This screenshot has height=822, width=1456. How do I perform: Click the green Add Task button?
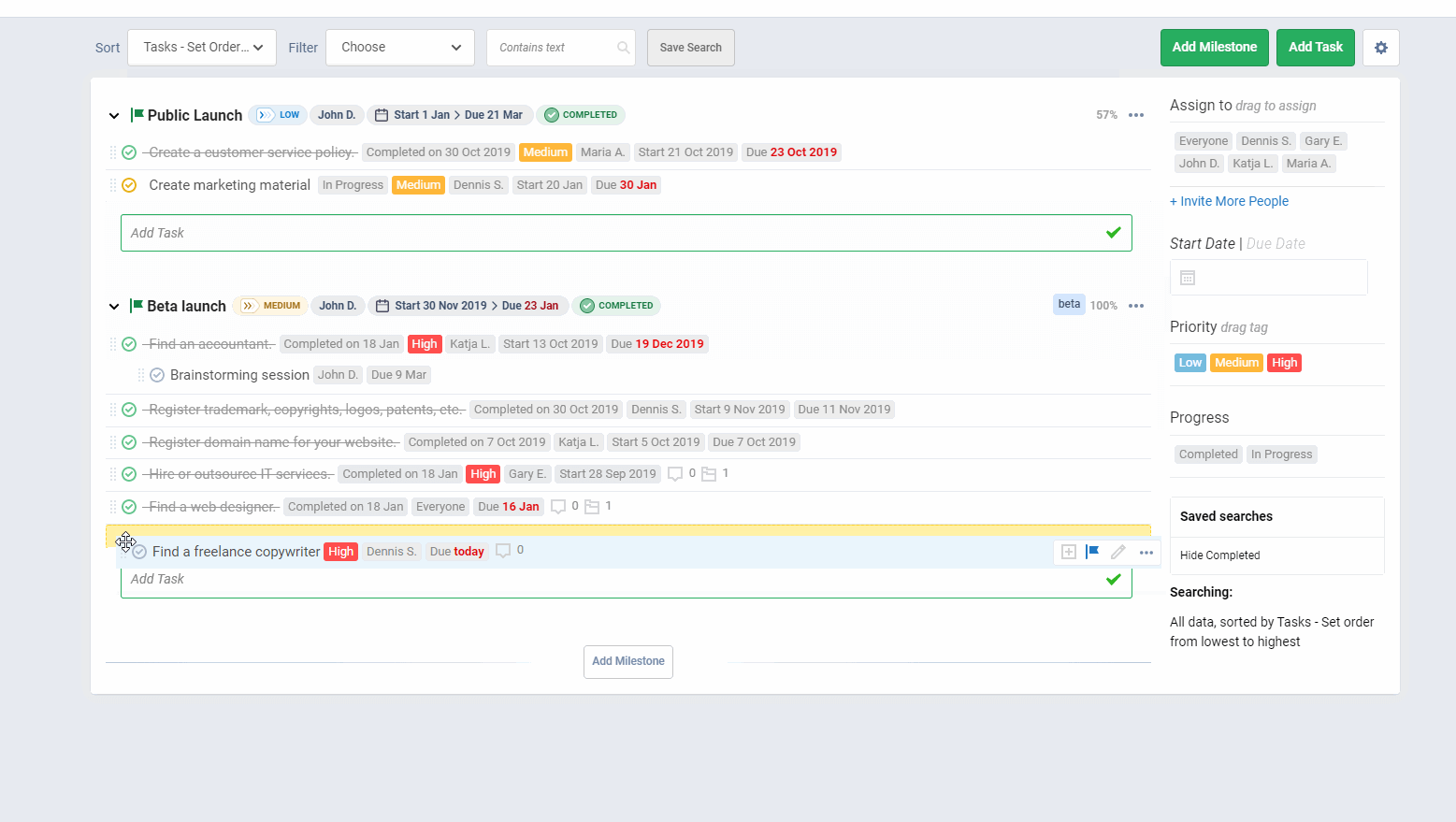tap(1316, 48)
